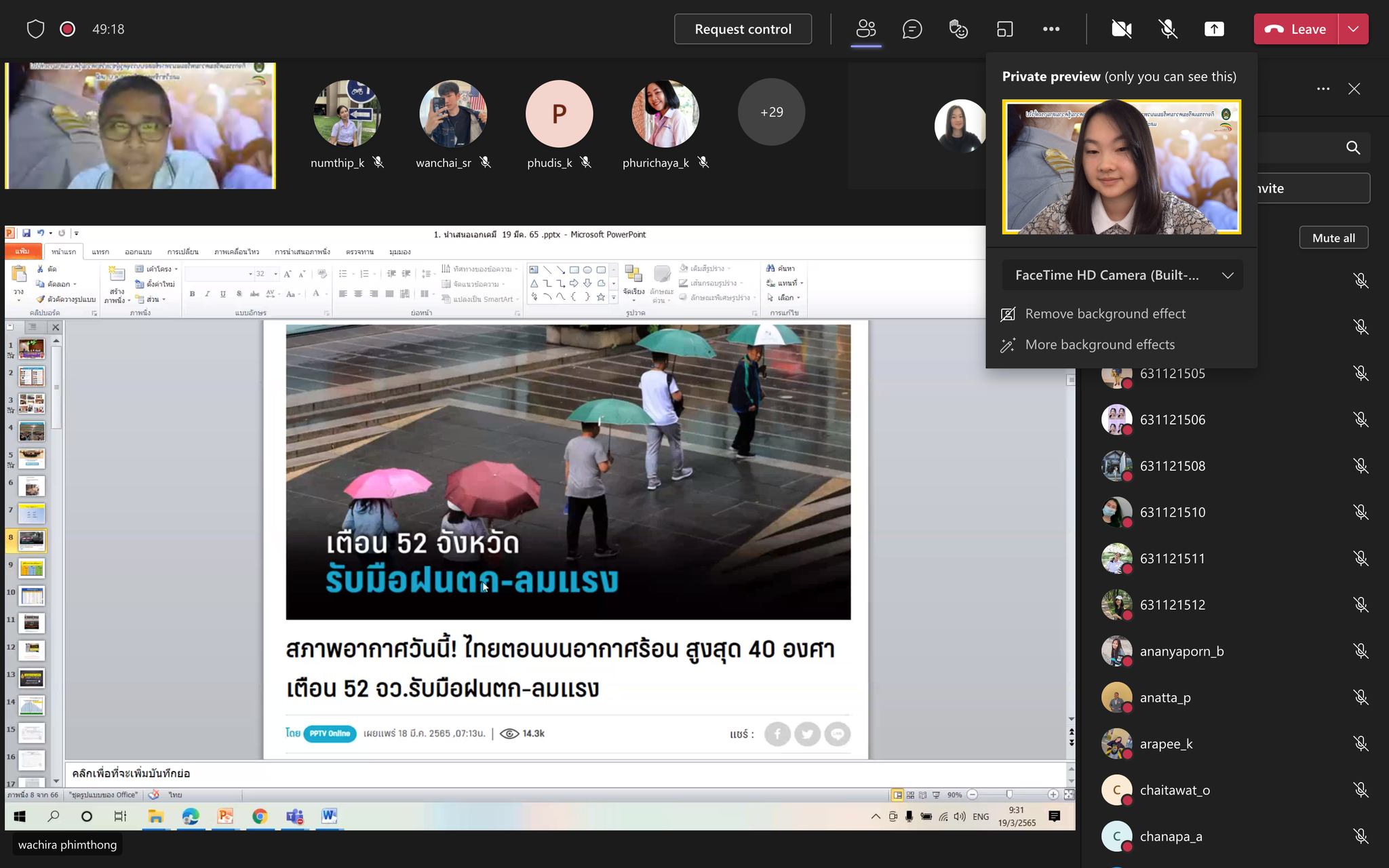Image resolution: width=1389 pixels, height=868 pixels.
Task: Click the raise hand reactions icon
Action: coord(958,29)
